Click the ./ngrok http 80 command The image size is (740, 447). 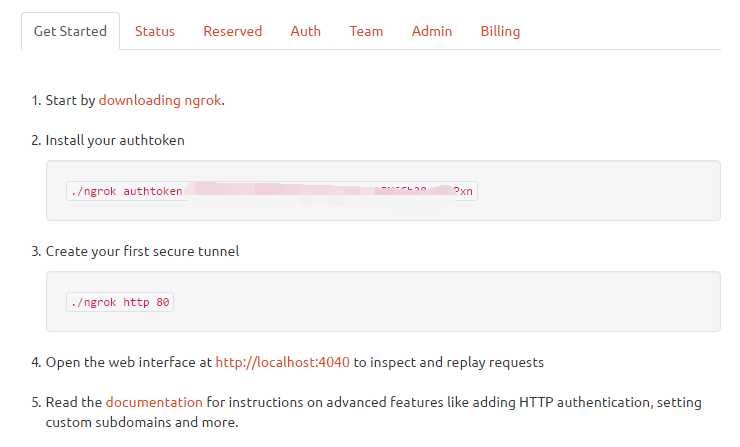pyautogui.click(x=120, y=302)
